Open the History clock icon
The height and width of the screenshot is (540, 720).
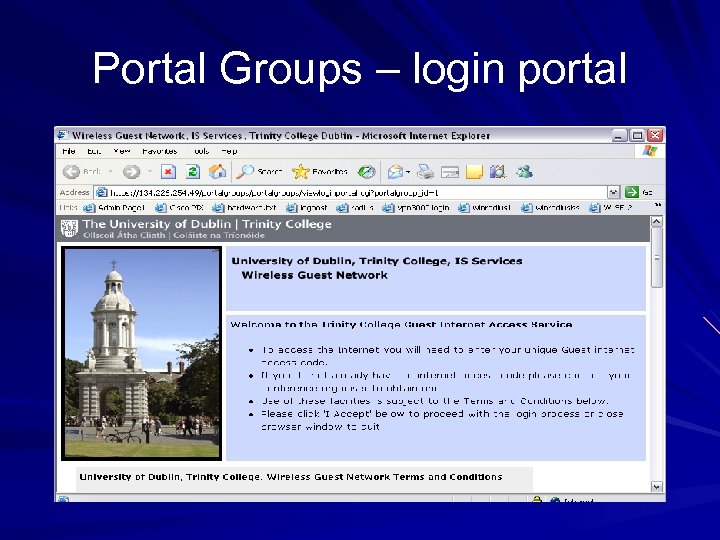pos(366,172)
